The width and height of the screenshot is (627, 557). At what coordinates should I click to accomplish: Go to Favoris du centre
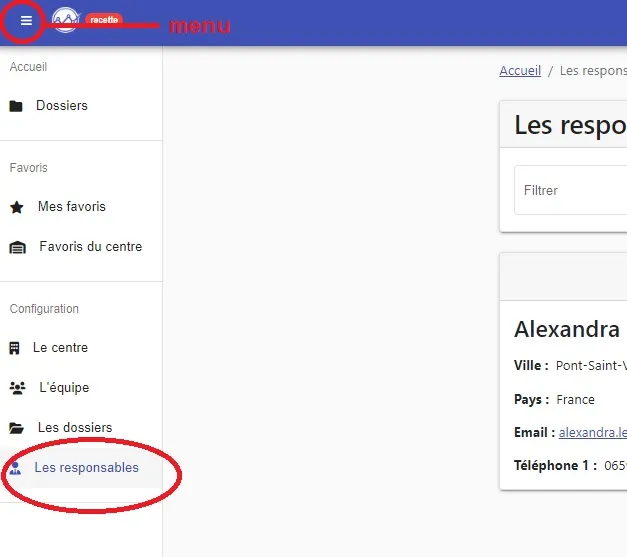tap(81, 247)
